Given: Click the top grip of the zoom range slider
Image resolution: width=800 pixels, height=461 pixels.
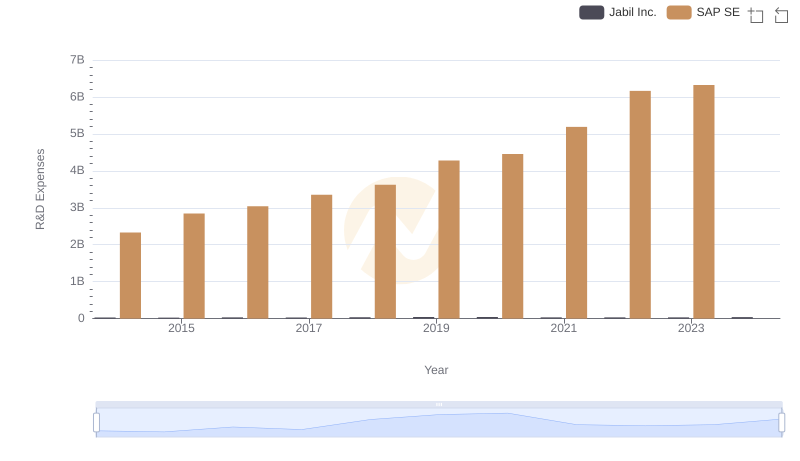Looking at the screenshot, I should [x=439, y=404].
